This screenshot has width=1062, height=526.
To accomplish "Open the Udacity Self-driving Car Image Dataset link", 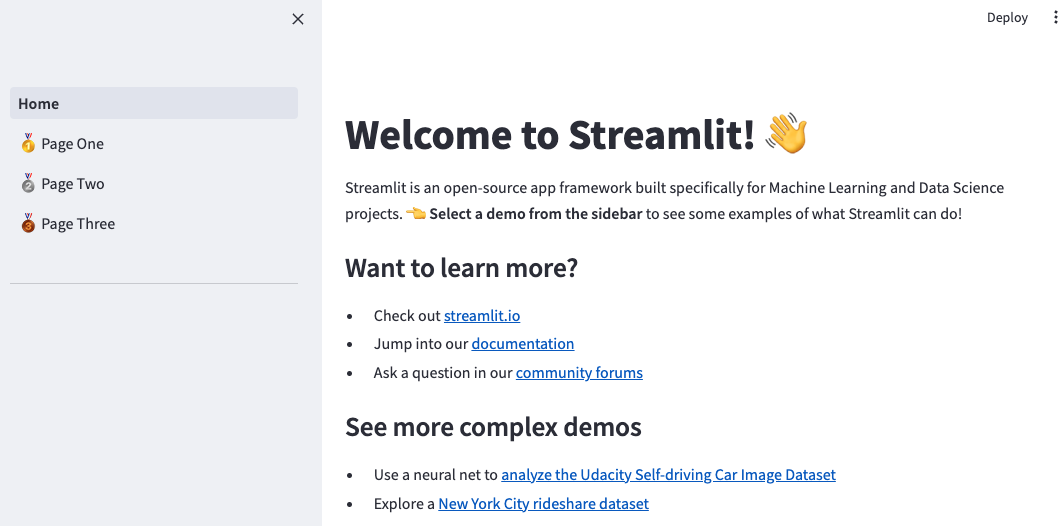I will click(x=668, y=475).
